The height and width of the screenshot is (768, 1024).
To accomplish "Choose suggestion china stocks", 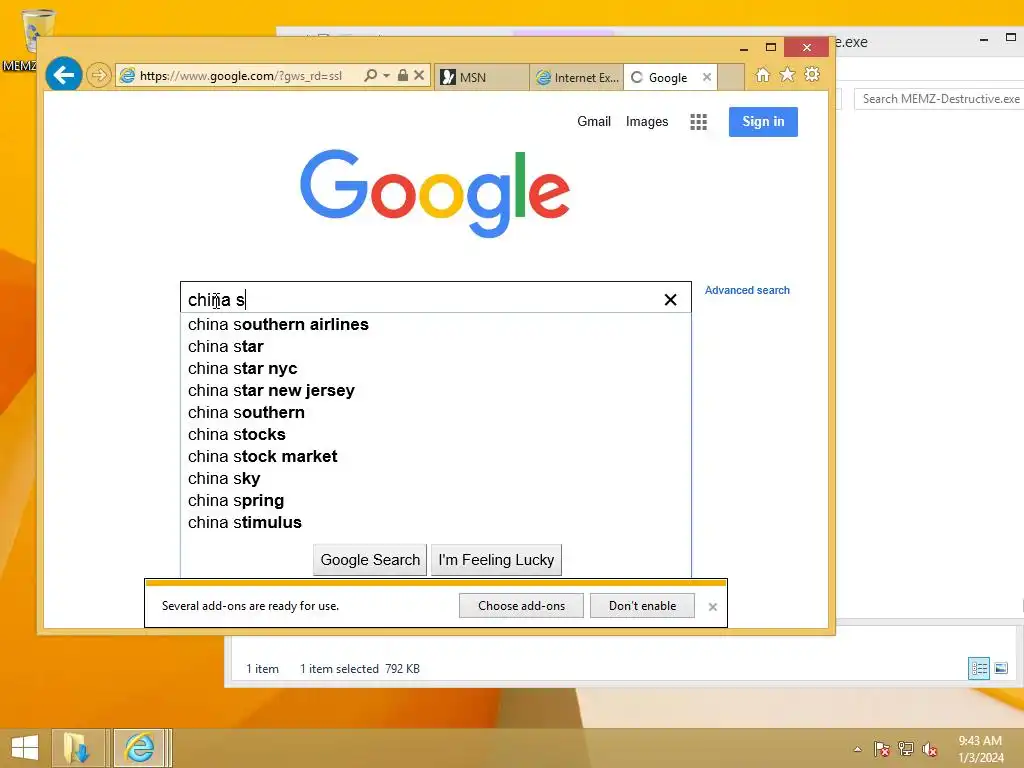I will pos(436,434).
